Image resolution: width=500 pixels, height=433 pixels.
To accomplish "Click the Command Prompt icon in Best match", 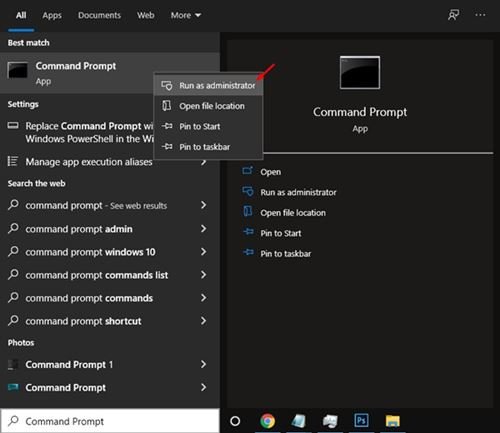I will (17, 70).
